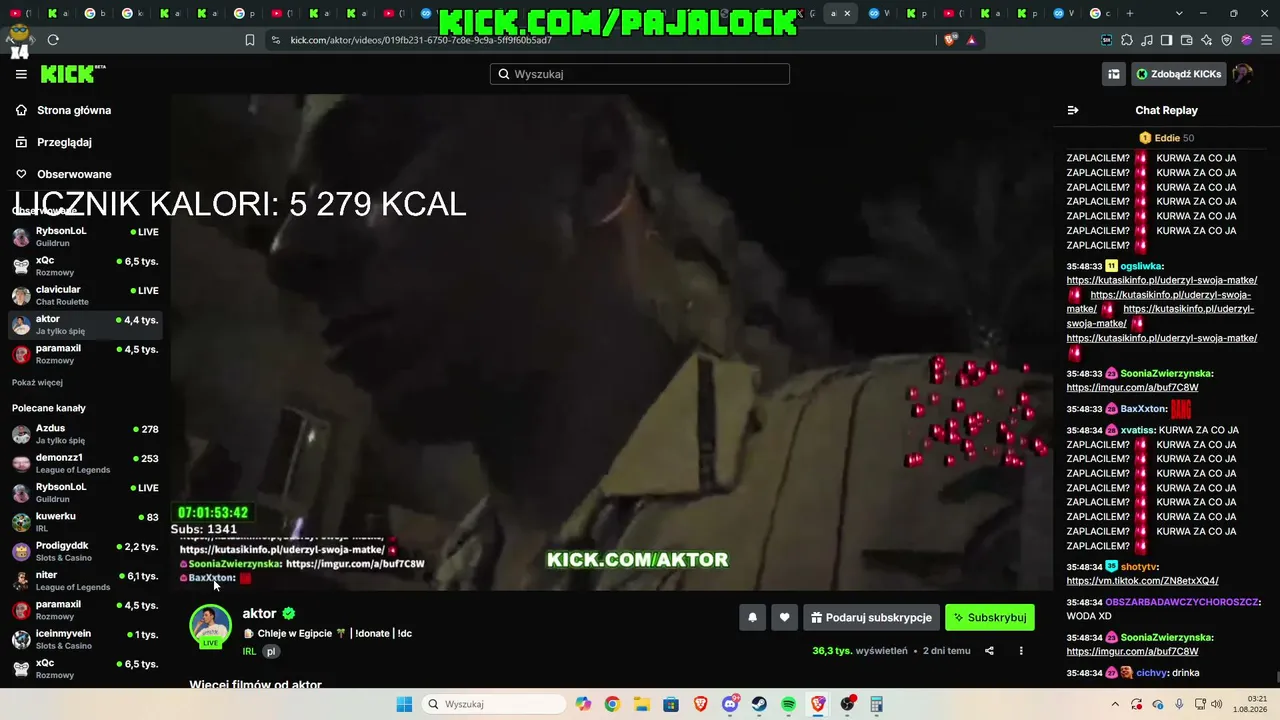Screen dimensions: 1280x720
Task: Open niter recommended channel
Action: pyautogui.click(x=85, y=580)
